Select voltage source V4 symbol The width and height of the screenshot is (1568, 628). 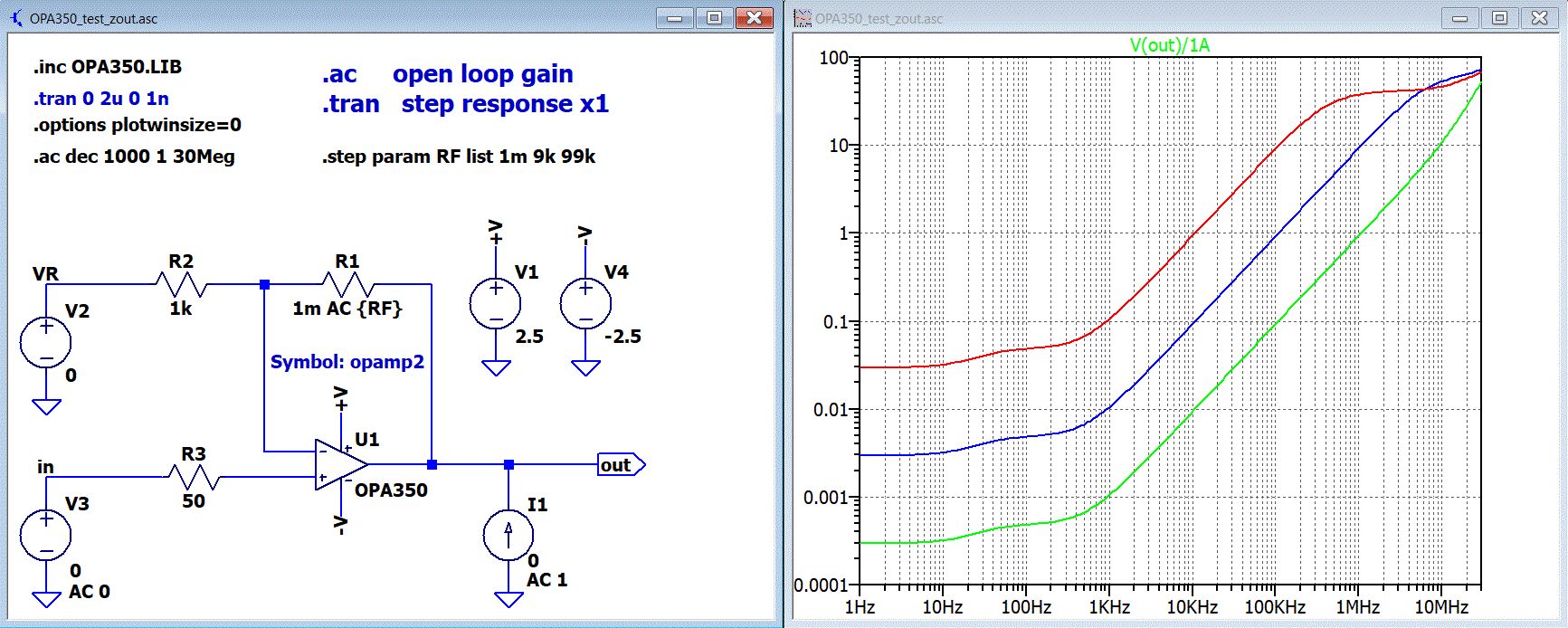[x=585, y=303]
